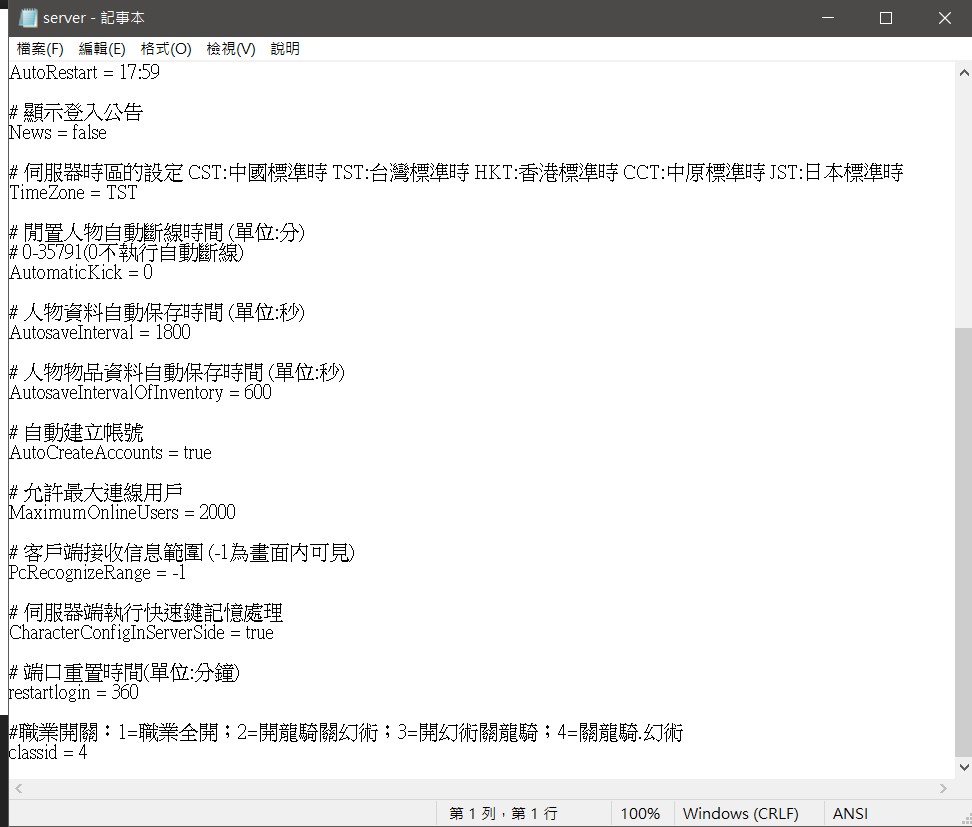Click the line AutosaveInterval = 1800
The image size is (972, 827).
(x=100, y=333)
